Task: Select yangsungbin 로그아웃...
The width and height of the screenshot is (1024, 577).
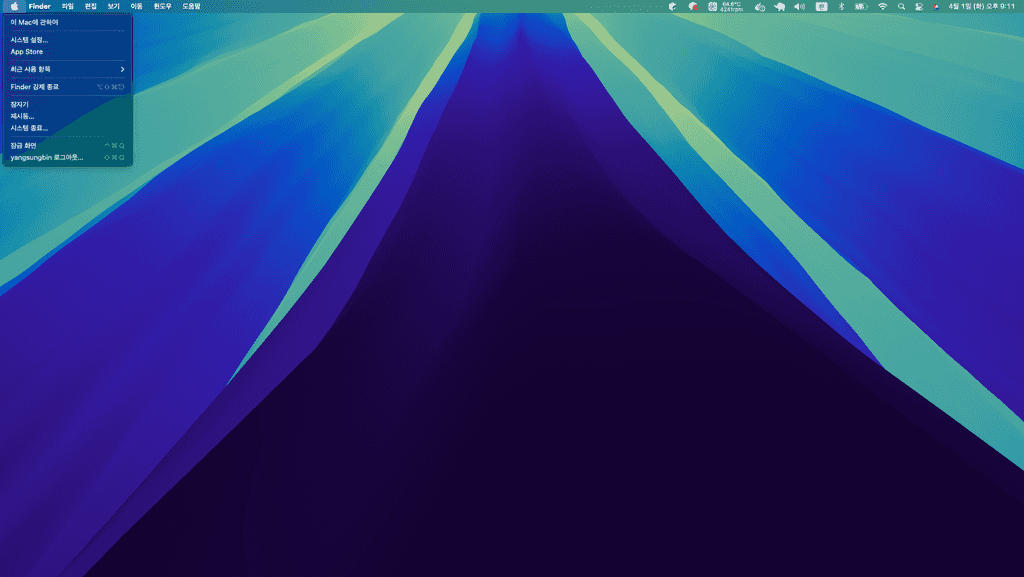Action: 67,157
